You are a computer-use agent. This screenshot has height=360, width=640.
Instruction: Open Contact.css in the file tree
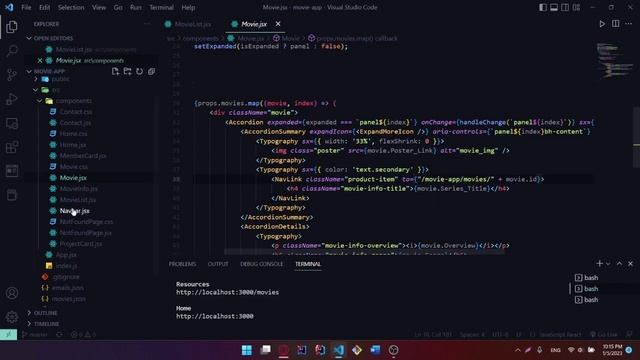[76, 112]
